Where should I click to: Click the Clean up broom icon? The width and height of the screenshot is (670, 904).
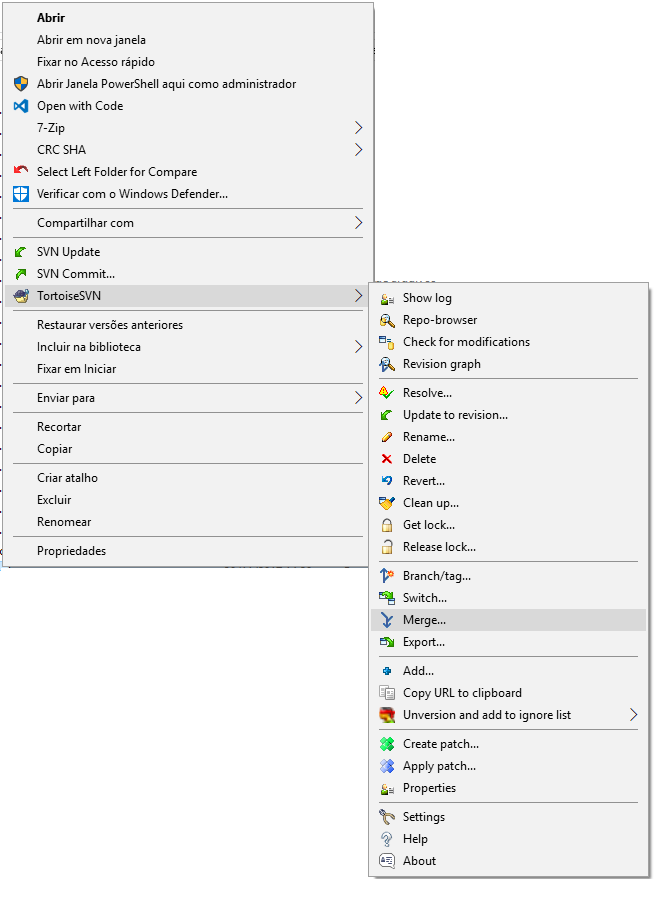[x=387, y=503]
